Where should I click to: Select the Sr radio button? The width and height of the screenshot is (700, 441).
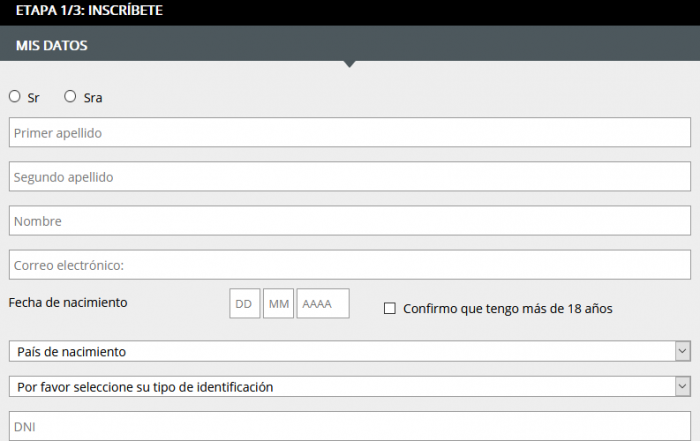click(15, 96)
